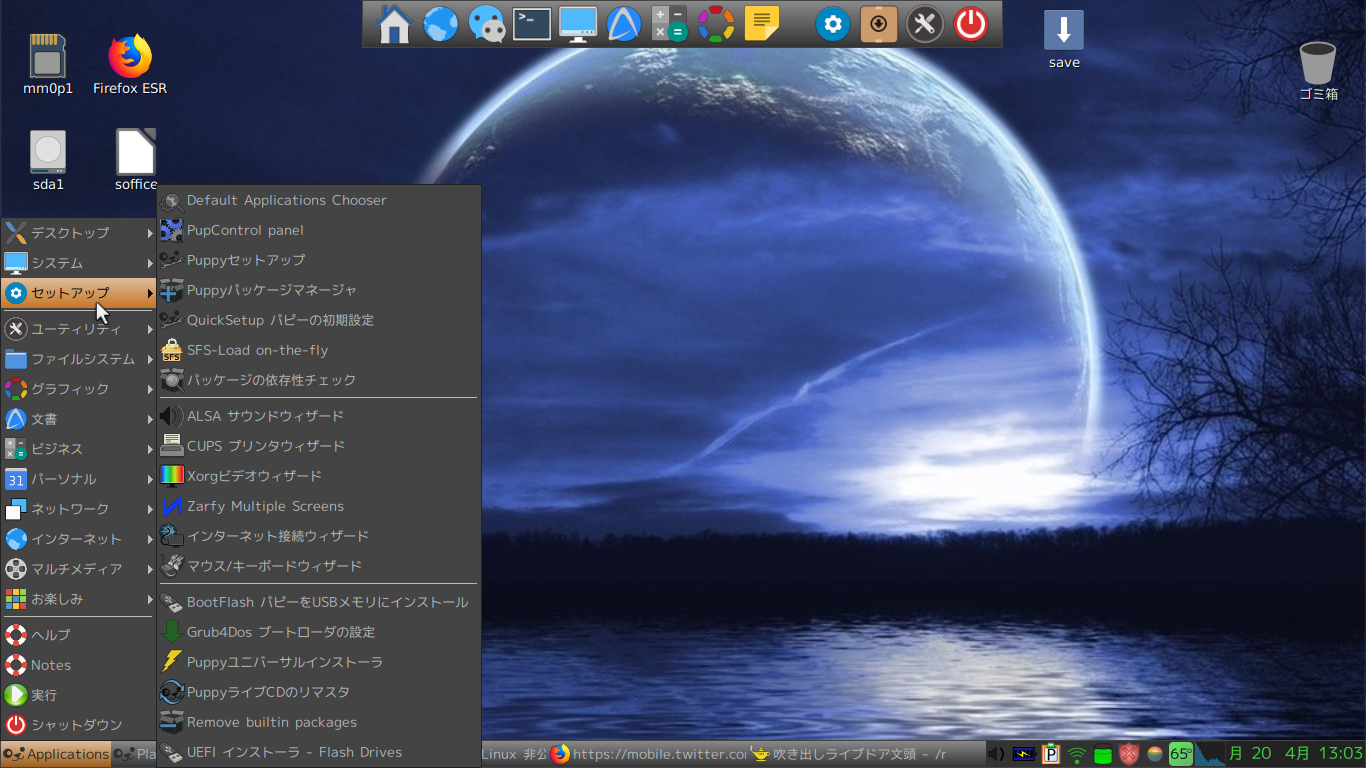This screenshot has width=1366, height=768.
Task: Click the save desktop icon
Action: coord(1064,40)
